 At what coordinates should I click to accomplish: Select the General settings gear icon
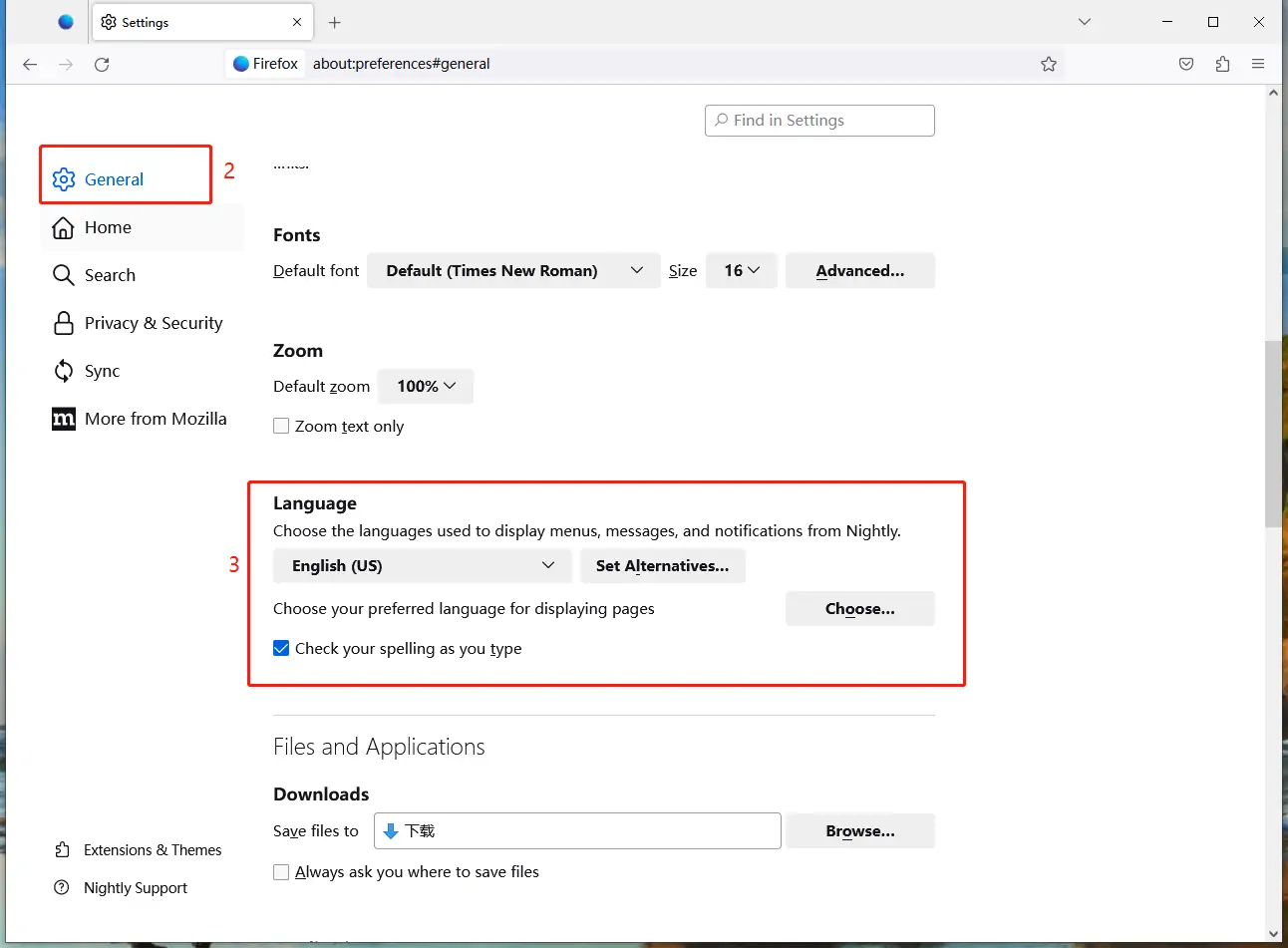point(63,179)
